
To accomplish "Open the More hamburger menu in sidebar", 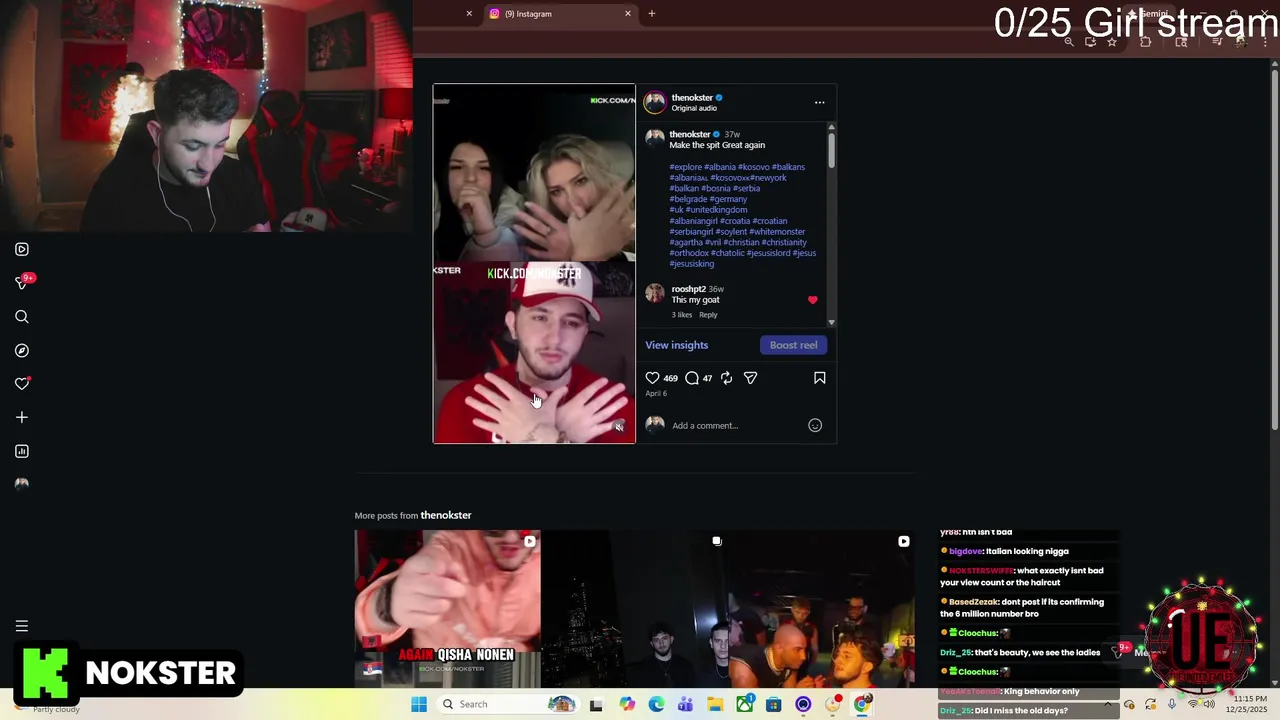I will (22, 626).
